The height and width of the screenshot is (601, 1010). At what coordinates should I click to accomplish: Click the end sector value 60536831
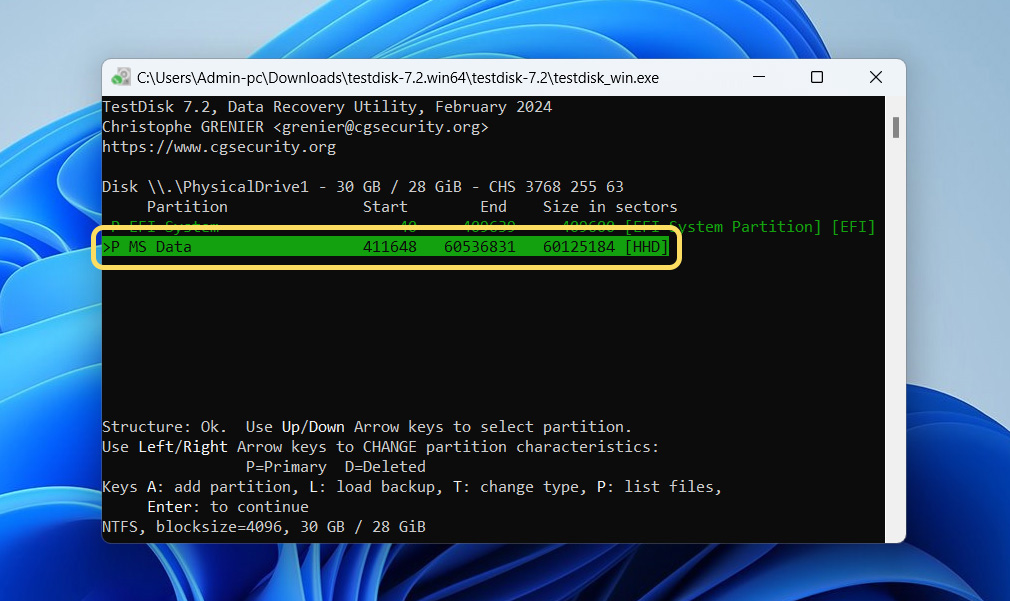(x=479, y=247)
